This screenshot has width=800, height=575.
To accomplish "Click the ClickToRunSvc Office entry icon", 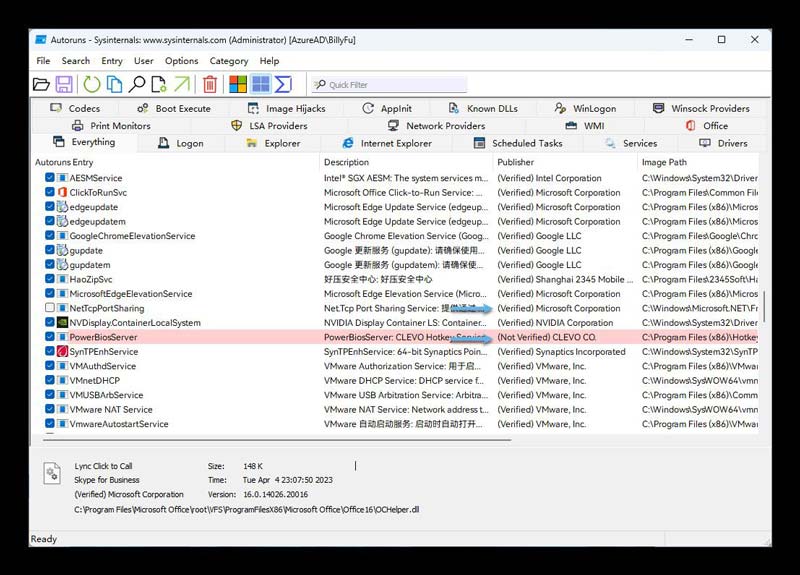I will pos(62,192).
